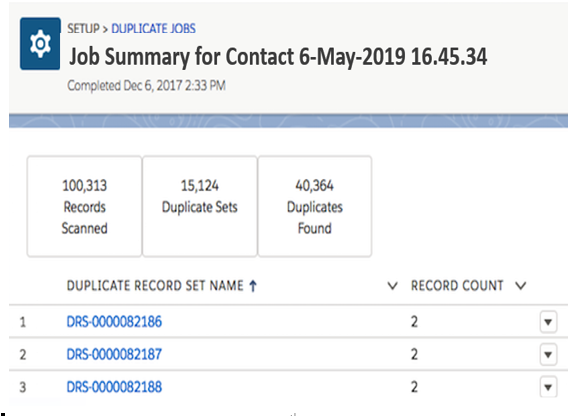Click the Setup breadcrumb text
This screenshot has width=578, height=416.
point(83,29)
